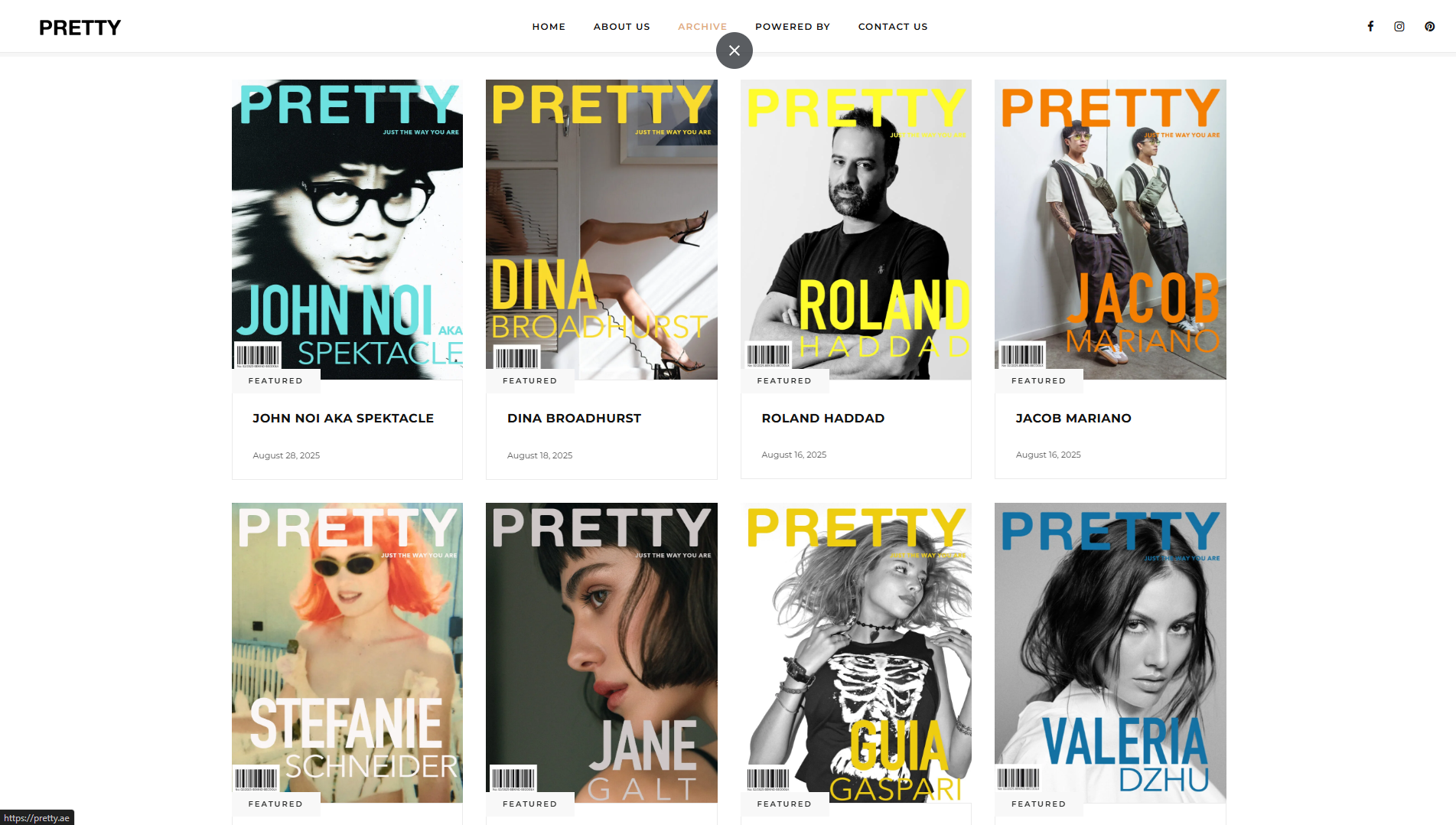1456x825 pixels.
Task: Go to the Home menu item
Action: click(x=549, y=27)
